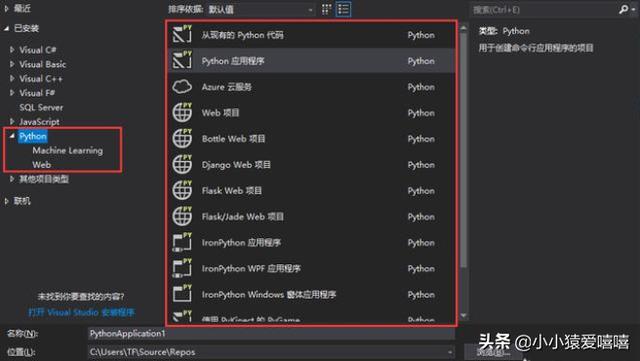Expand the Visual C# node
The width and height of the screenshot is (640, 361).
pyautogui.click(x=12, y=50)
